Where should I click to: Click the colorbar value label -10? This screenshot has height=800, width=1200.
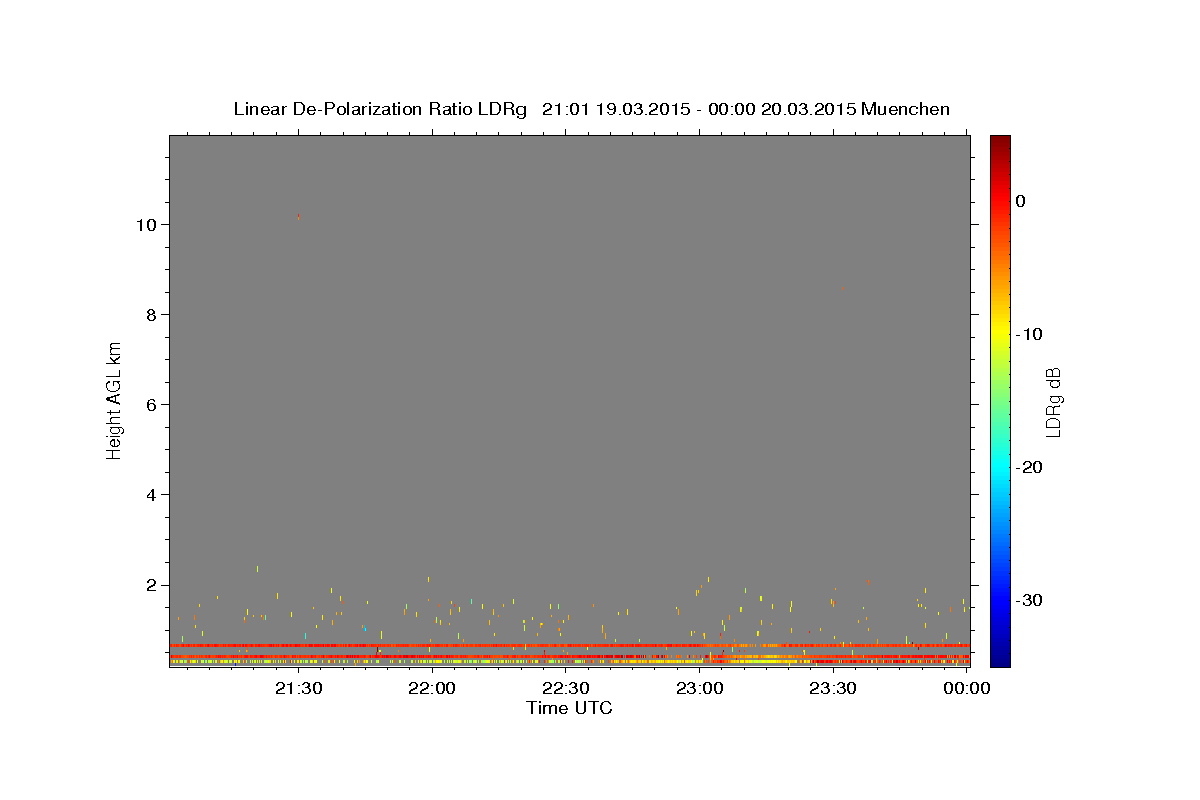click(x=1029, y=334)
